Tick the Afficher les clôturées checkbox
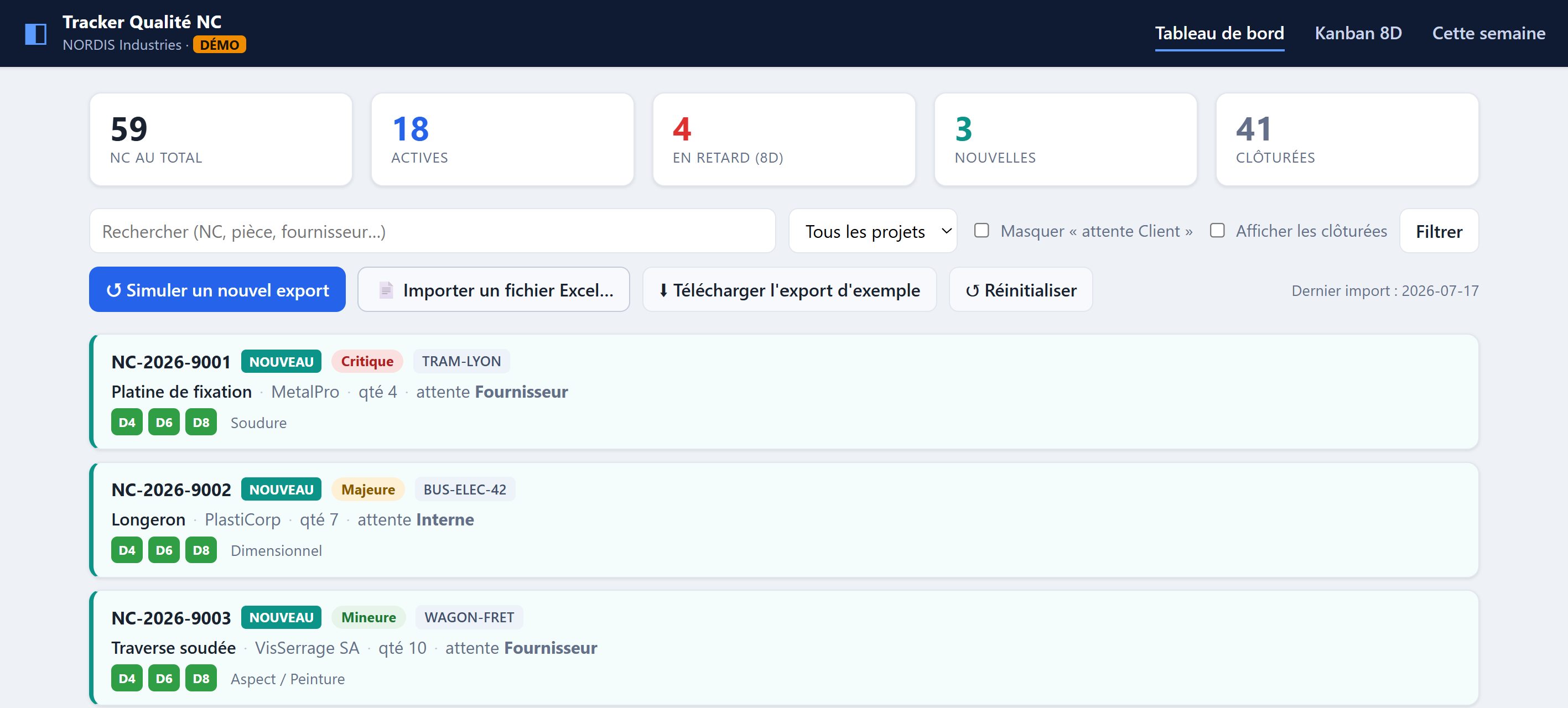 [1217, 231]
